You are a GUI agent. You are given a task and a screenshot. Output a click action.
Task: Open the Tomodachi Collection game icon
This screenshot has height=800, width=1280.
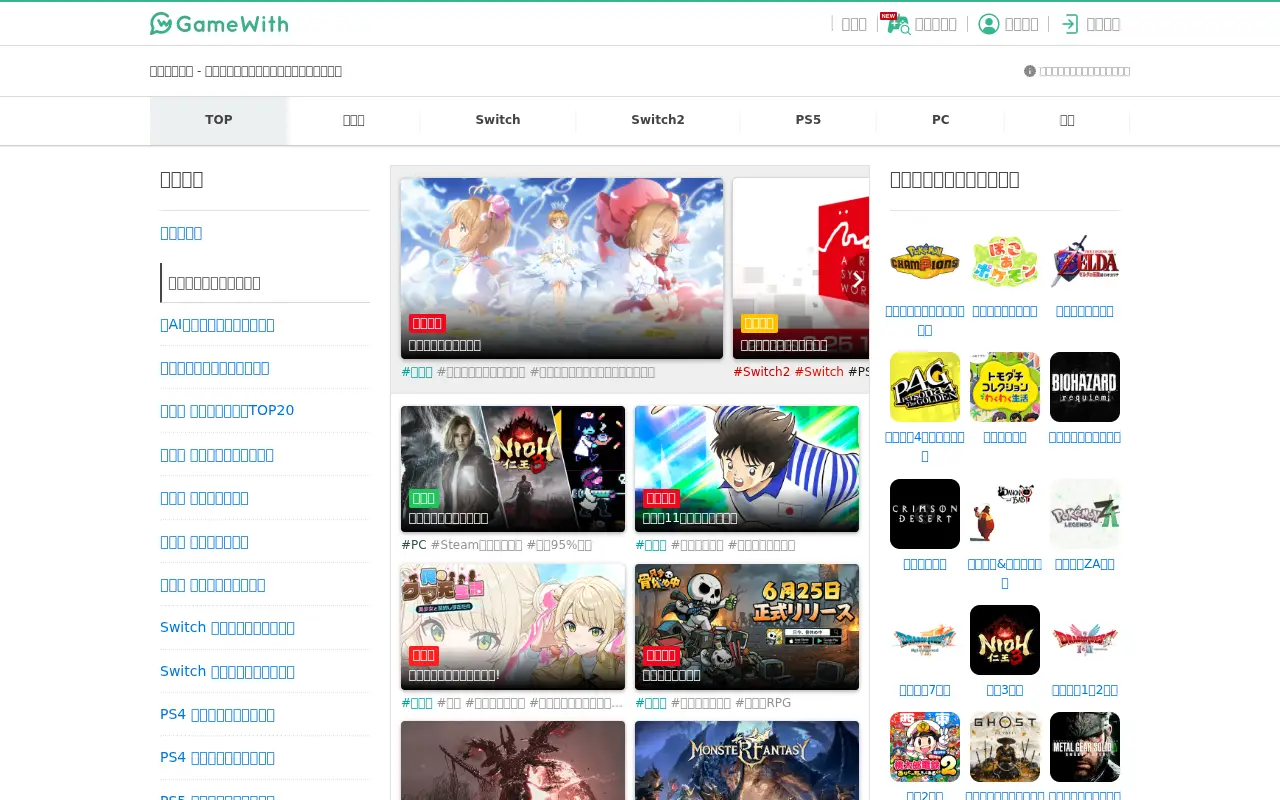1005,387
